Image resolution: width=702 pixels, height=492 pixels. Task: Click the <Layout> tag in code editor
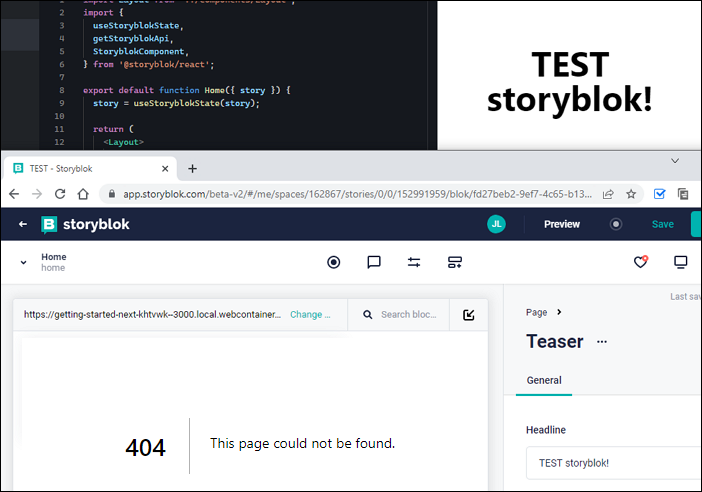124,142
